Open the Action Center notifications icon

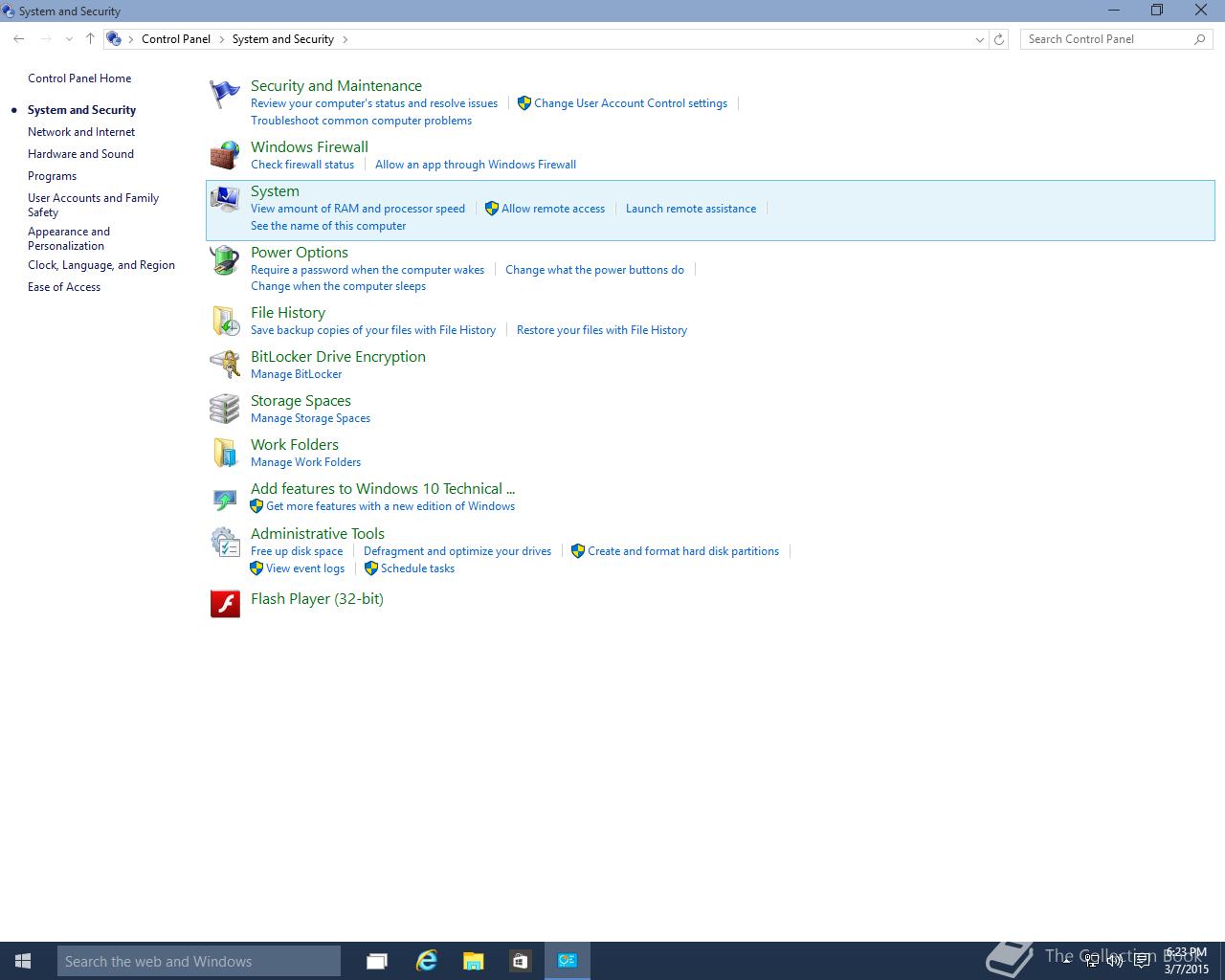click(1141, 961)
